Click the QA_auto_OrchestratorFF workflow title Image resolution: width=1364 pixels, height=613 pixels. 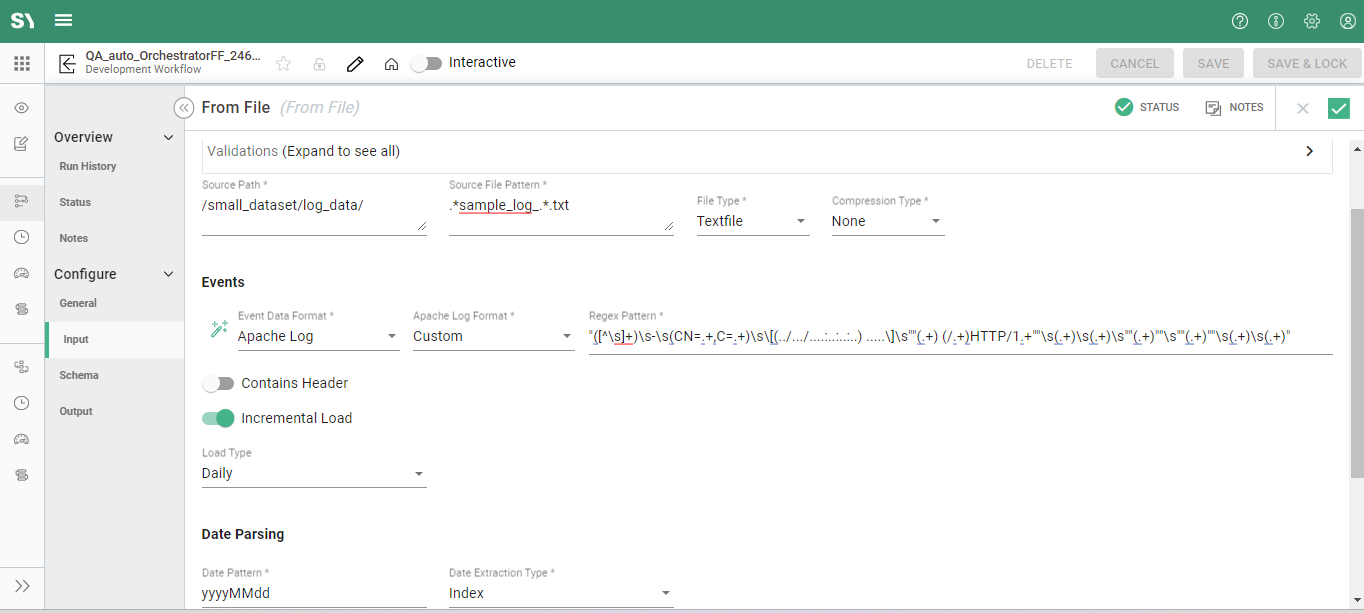tap(173, 56)
